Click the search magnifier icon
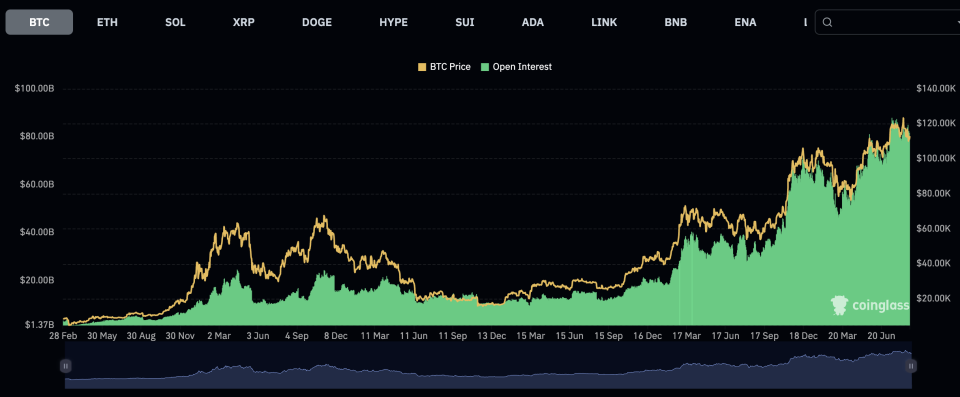Viewport: 960px width, 397px height. (827, 22)
